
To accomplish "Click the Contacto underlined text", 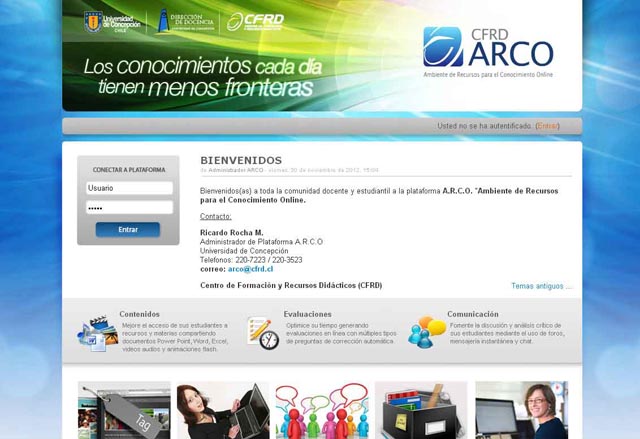I will [x=216, y=217].
